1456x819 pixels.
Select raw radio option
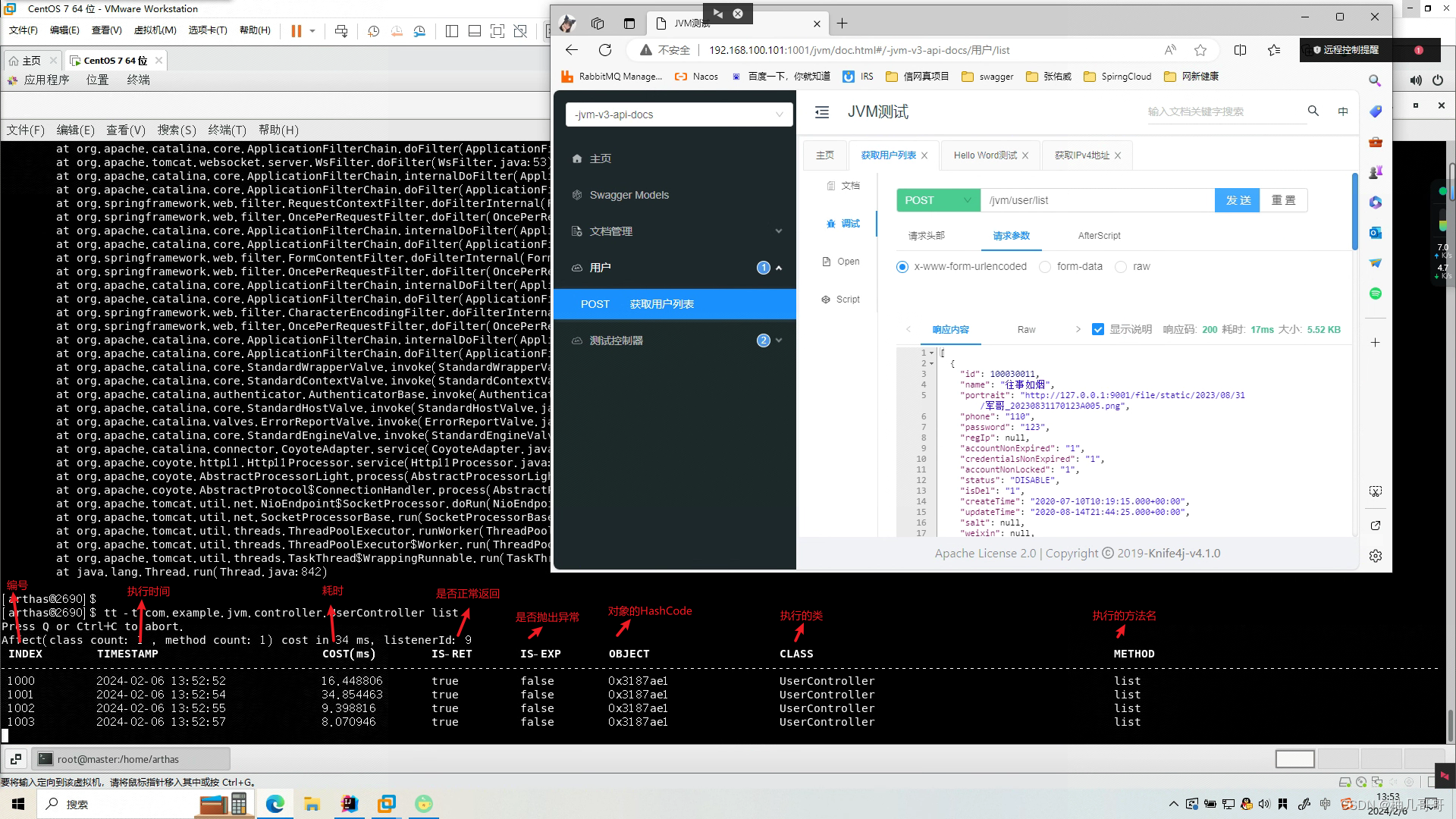pos(1121,267)
